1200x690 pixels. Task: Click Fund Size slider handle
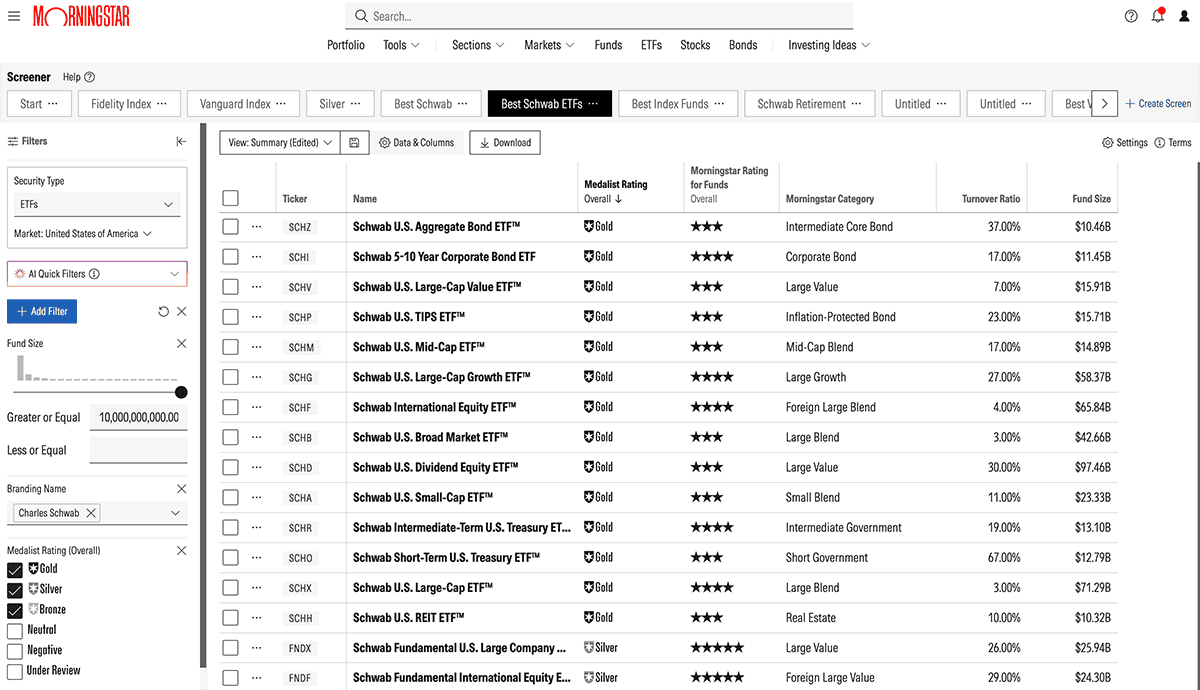point(181,392)
